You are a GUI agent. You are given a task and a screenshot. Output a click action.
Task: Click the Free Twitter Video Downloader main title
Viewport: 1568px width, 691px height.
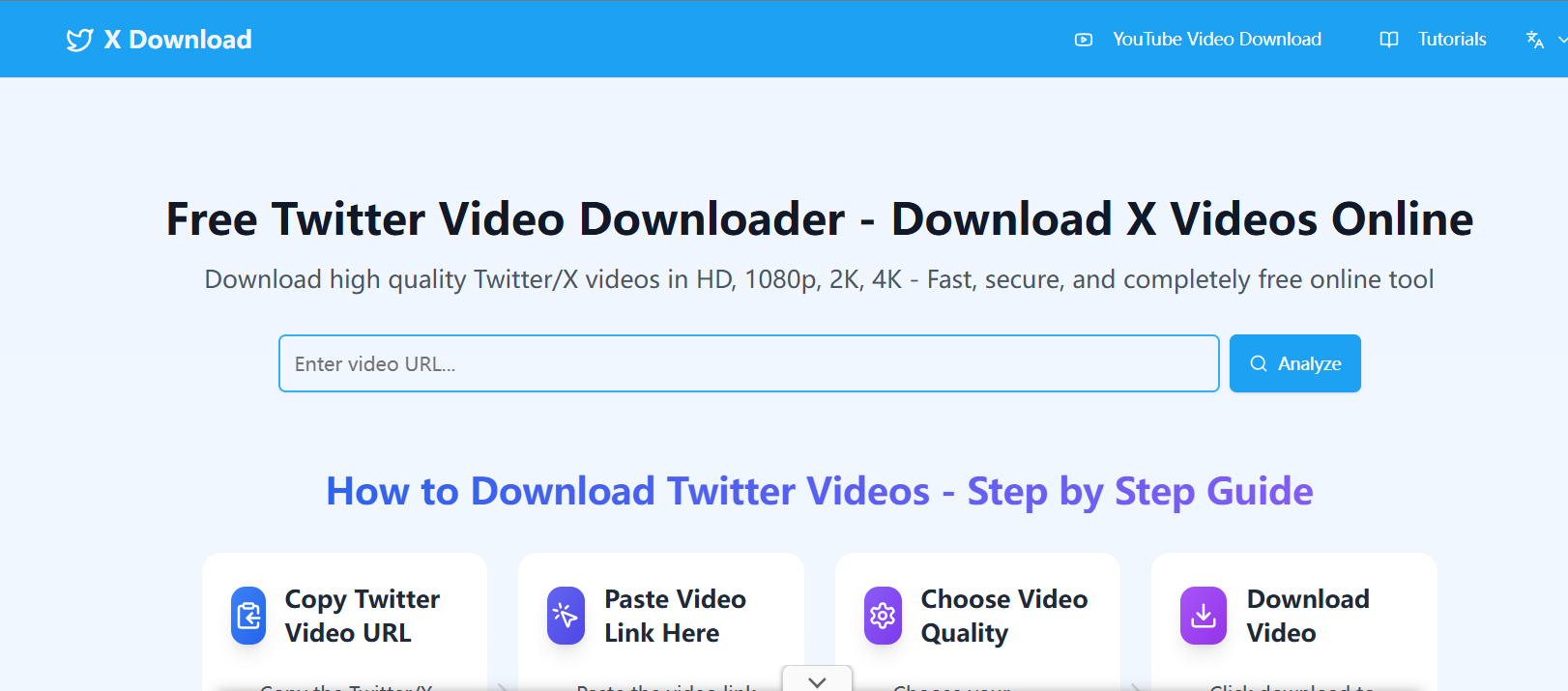pos(820,218)
